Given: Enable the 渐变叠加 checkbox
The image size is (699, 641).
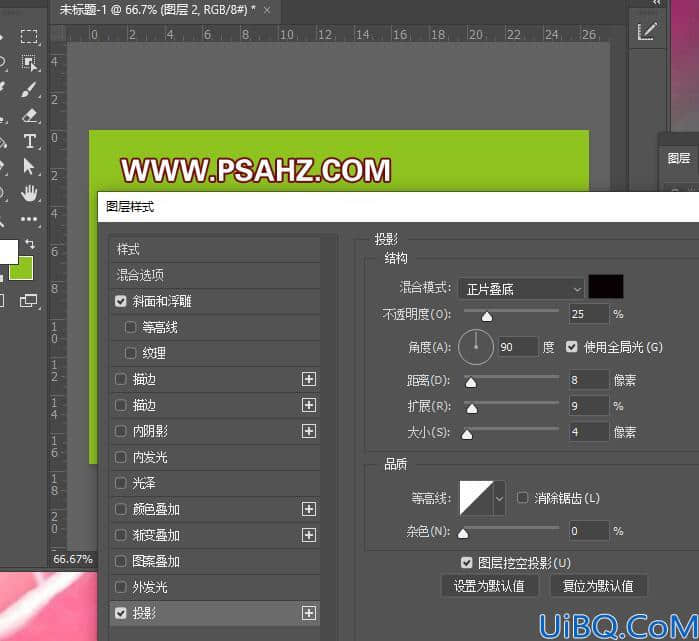Looking at the screenshot, I should [120, 535].
